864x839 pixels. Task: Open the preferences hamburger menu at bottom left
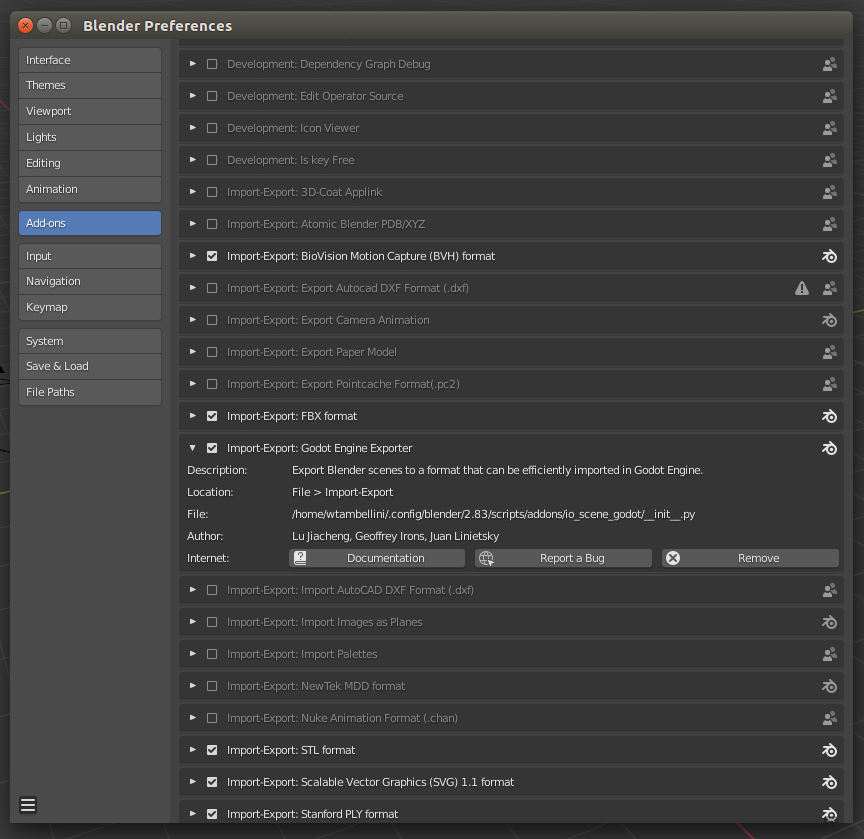pyautogui.click(x=27, y=804)
